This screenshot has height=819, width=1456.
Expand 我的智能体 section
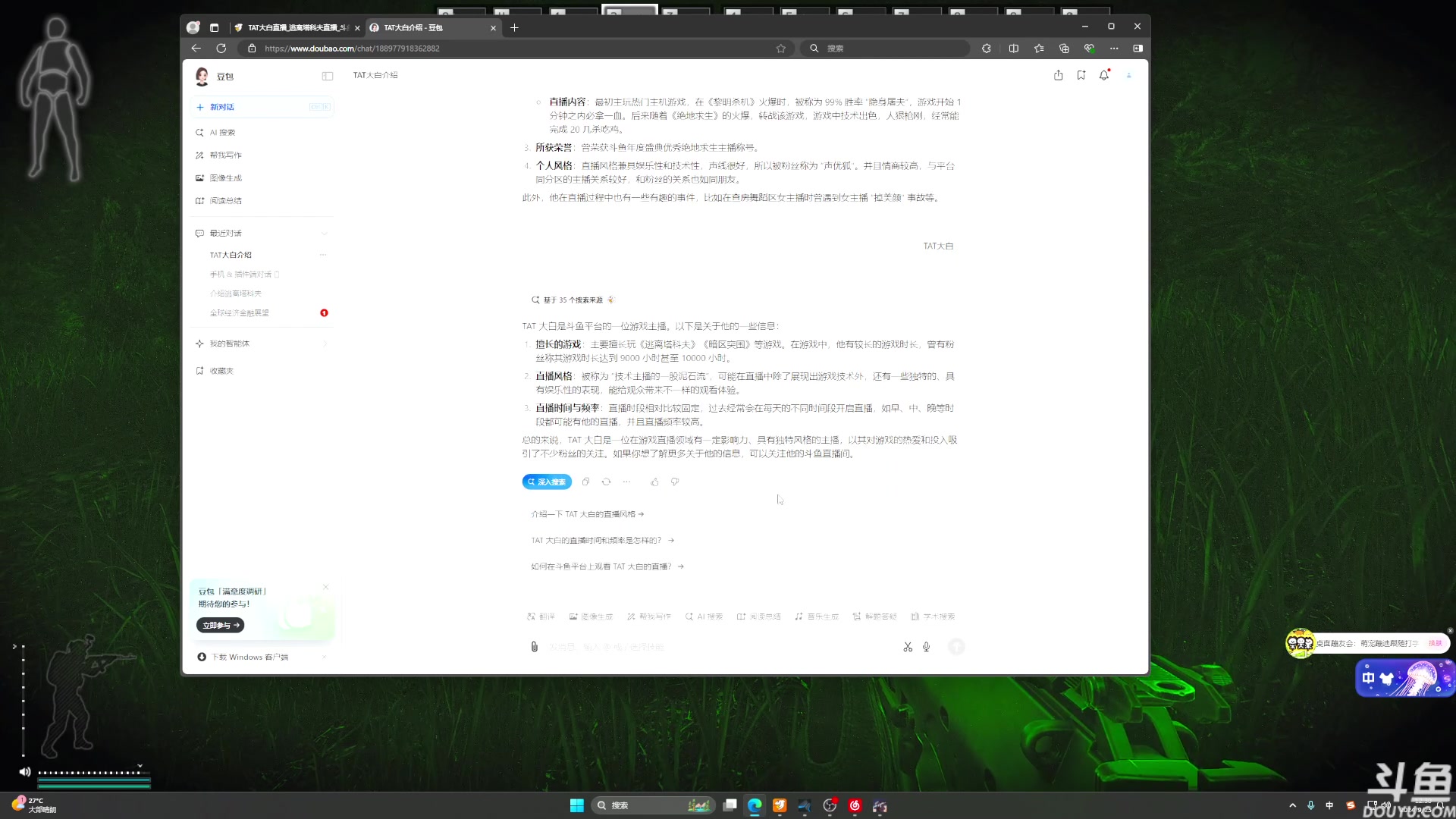pyautogui.click(x=262, y=344)
